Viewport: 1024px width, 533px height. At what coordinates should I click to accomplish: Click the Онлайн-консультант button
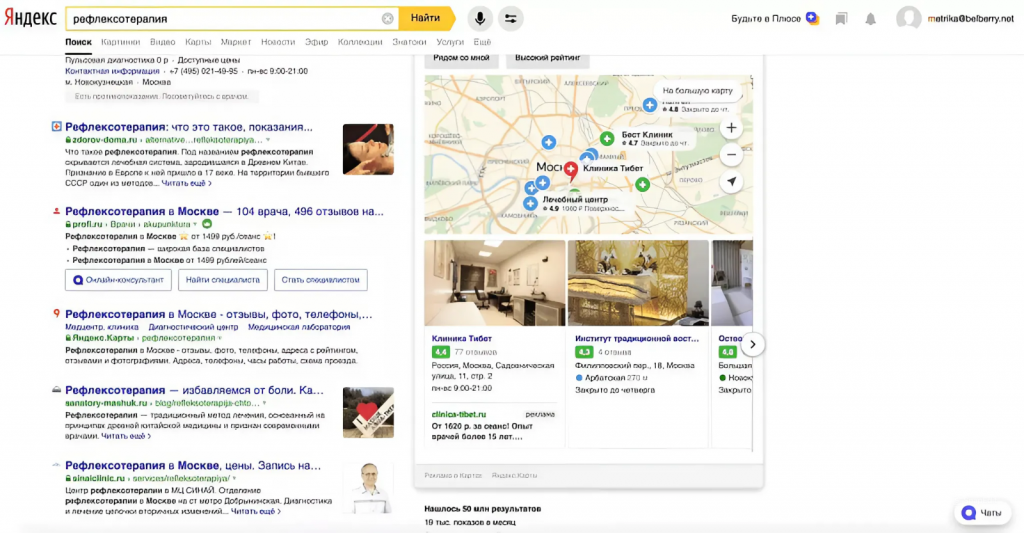(x=118, y=280)
